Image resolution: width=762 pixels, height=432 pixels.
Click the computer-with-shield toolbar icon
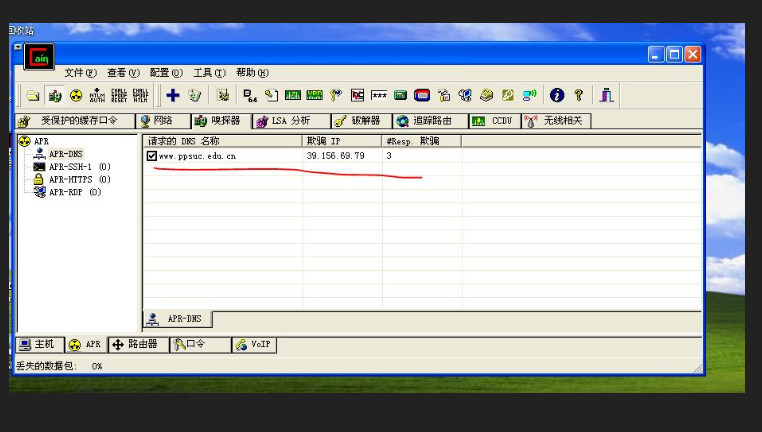point(465,95)
